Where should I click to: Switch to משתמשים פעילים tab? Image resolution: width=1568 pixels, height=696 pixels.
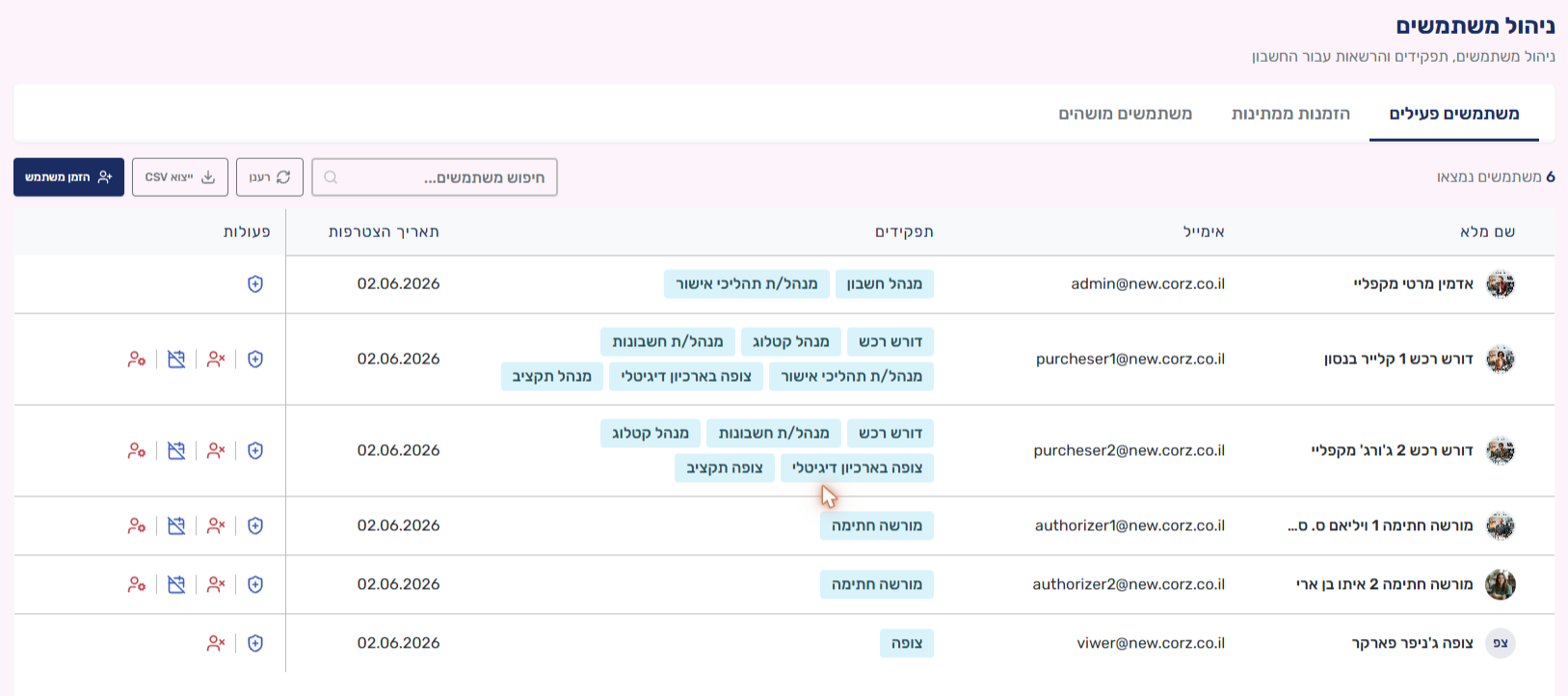click(x=1454, y=114)
